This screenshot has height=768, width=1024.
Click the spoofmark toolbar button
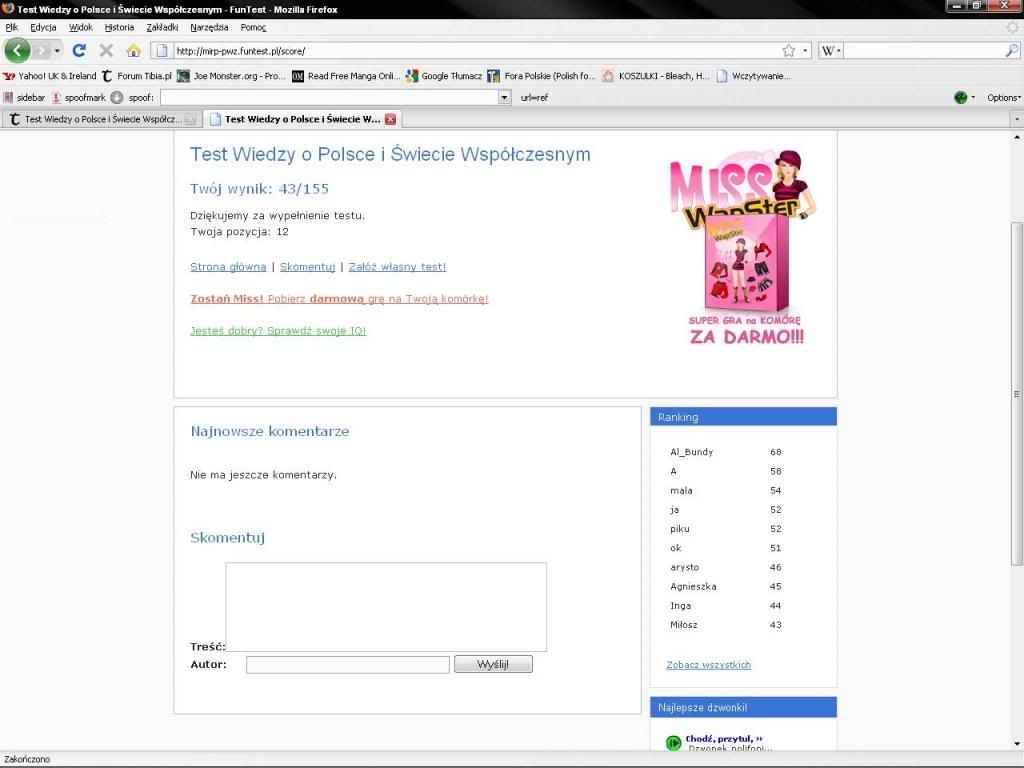(x=78, y=97)
